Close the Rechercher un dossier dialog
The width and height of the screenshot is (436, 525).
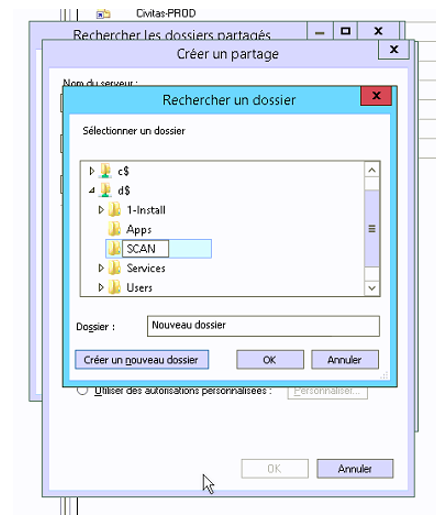376,96
